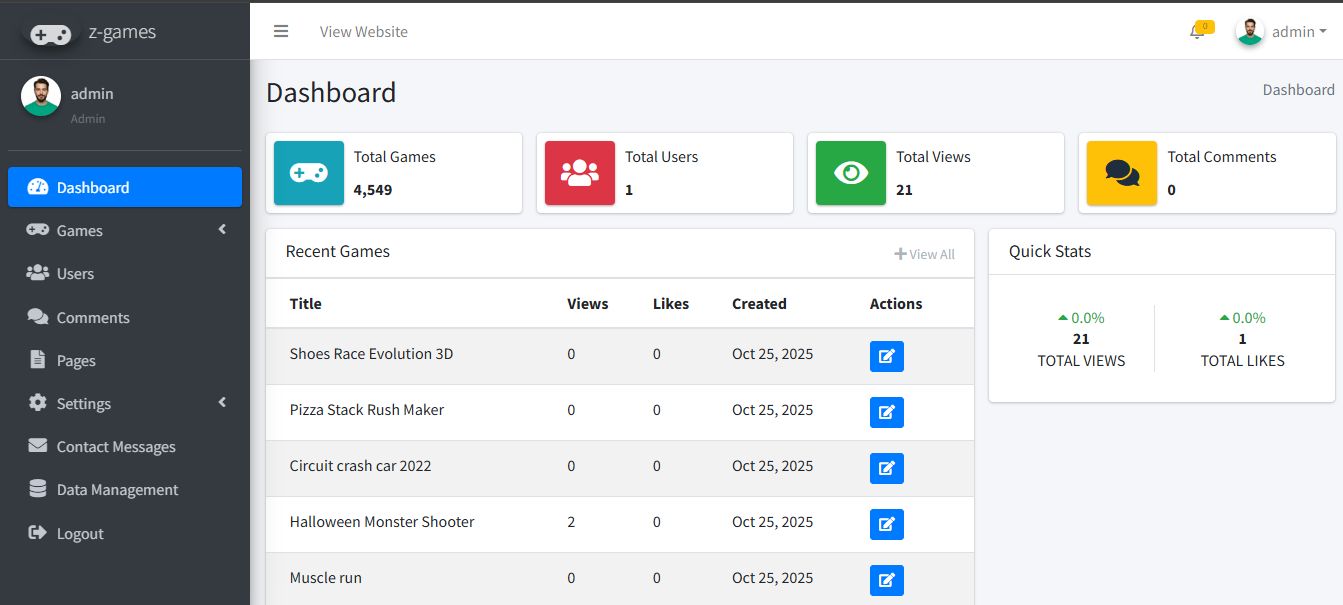Click the Total Games gamepad icon

click(x=309, y=173)
